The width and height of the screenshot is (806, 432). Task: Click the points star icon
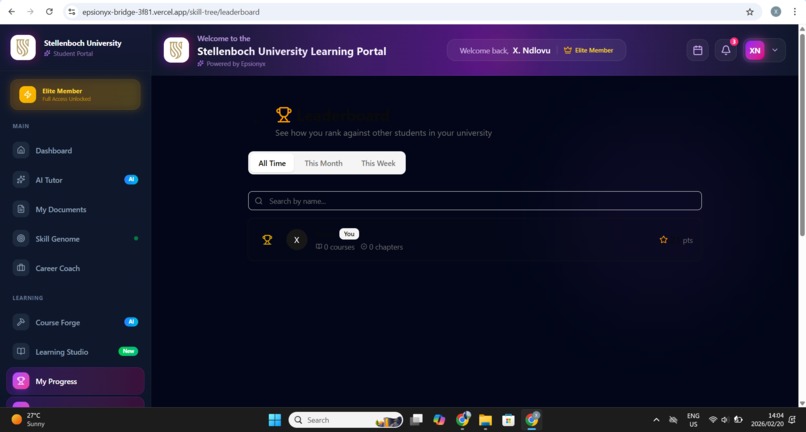click(664, 240)
